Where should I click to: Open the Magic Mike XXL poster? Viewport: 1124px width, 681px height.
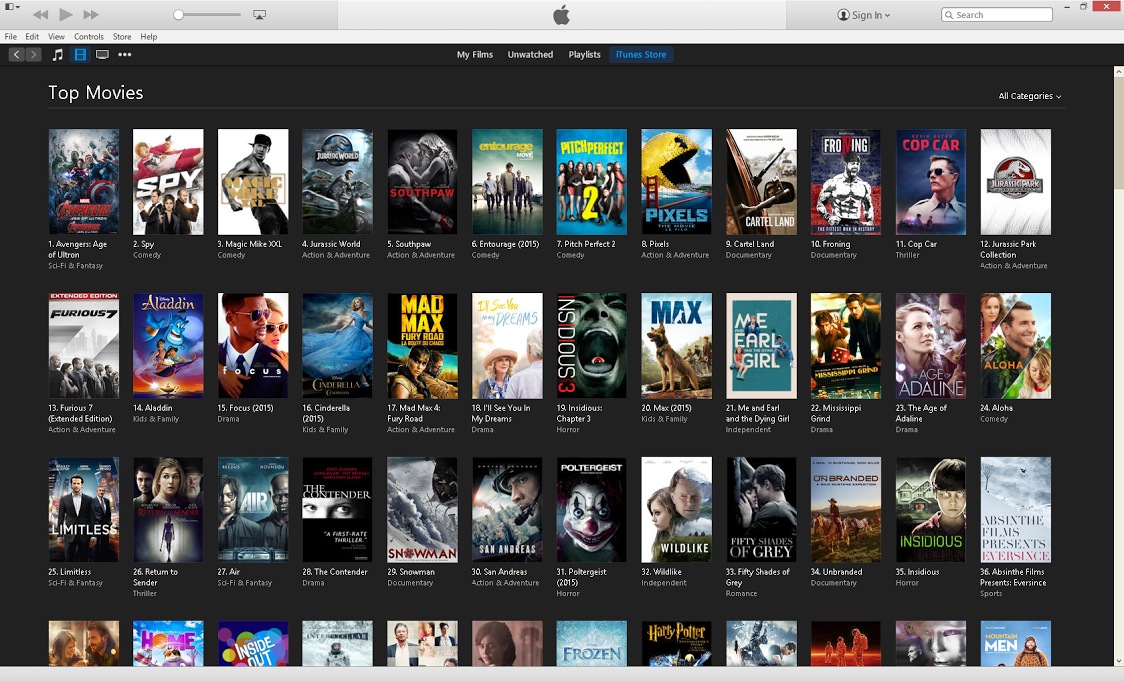click(253, 182)
